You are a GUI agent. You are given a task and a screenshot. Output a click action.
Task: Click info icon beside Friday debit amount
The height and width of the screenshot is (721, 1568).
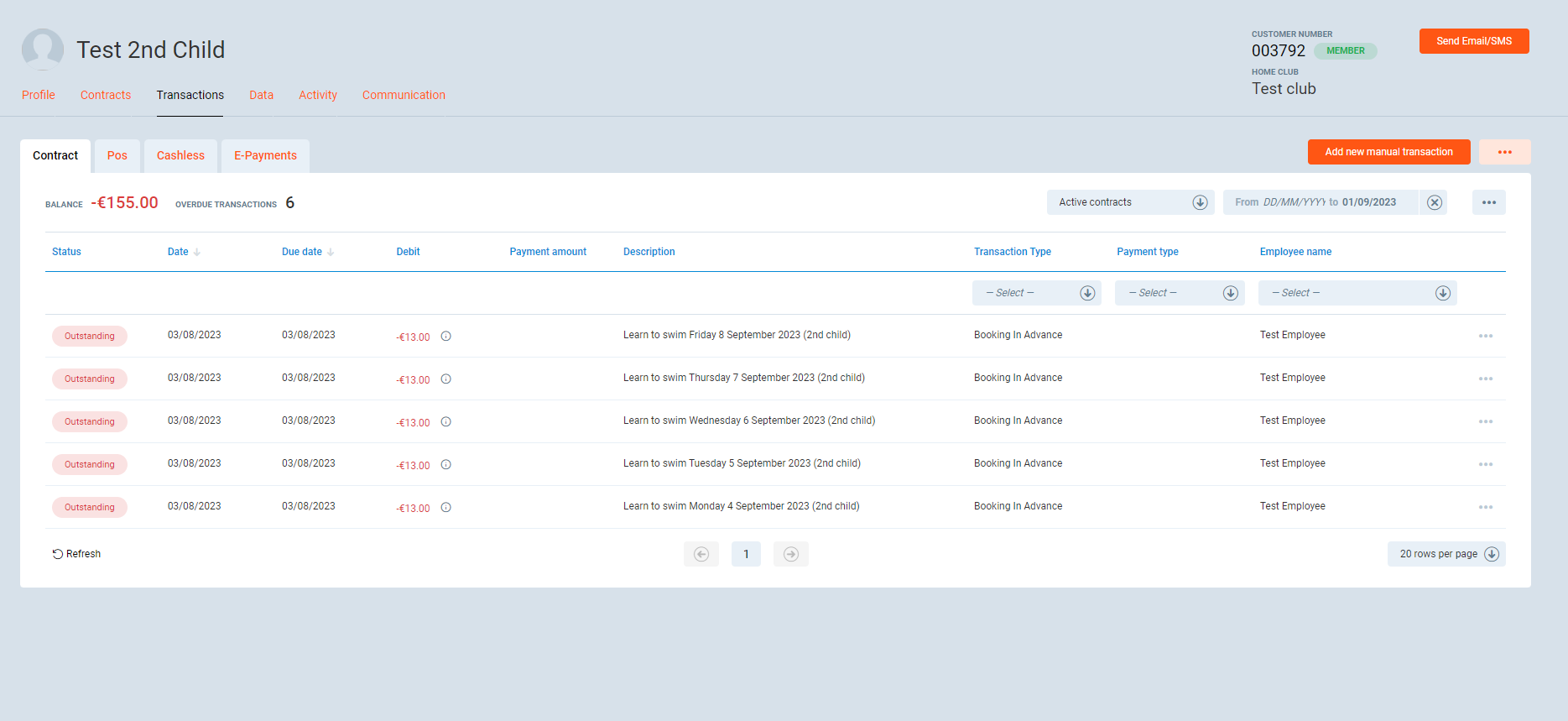[x=446, y=337]
